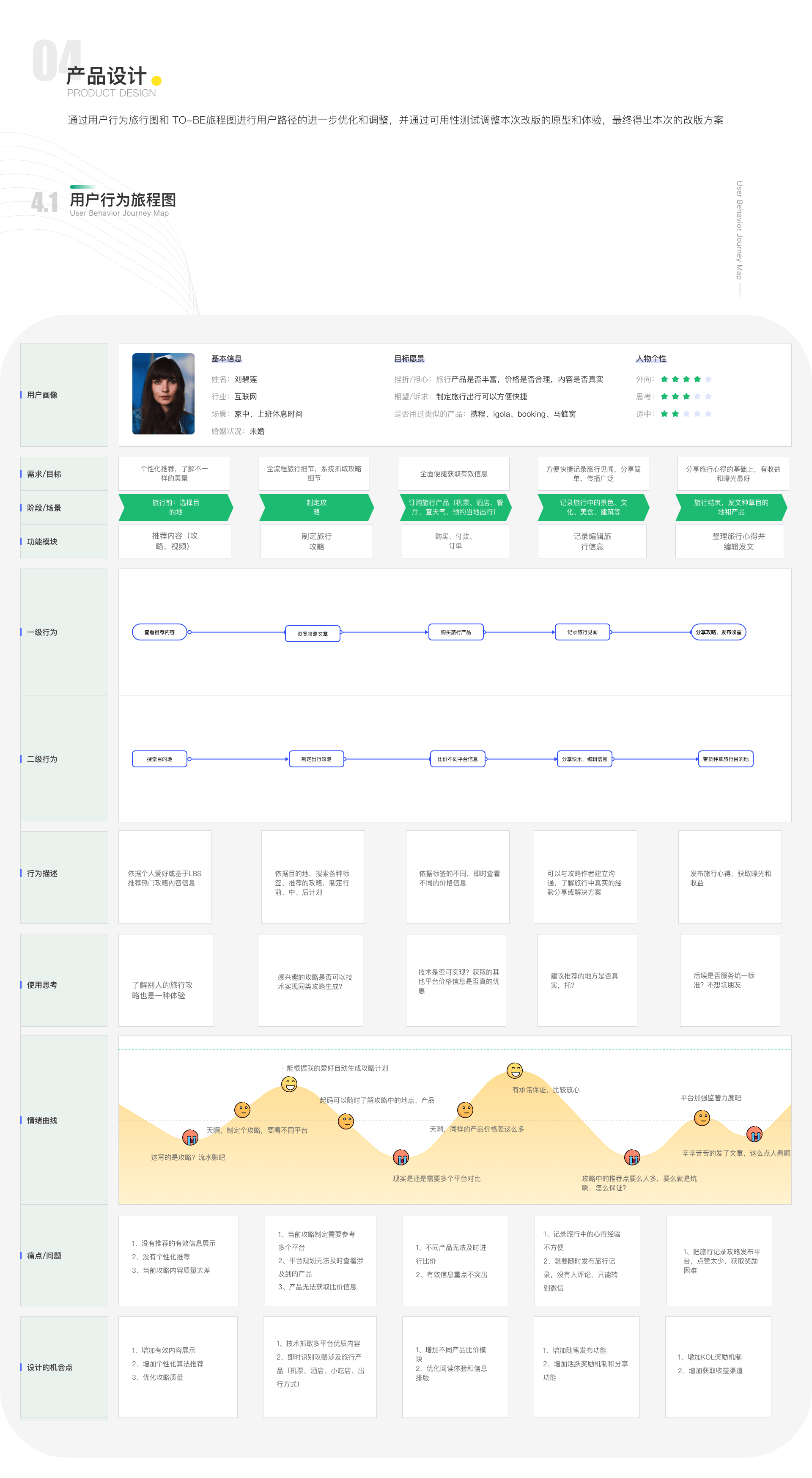Click the neutral face beside "天啊，制定个攻略，要看不同平台"
The width and height of the screenshot is (812, 1478).
click(x=243, y=1110)
